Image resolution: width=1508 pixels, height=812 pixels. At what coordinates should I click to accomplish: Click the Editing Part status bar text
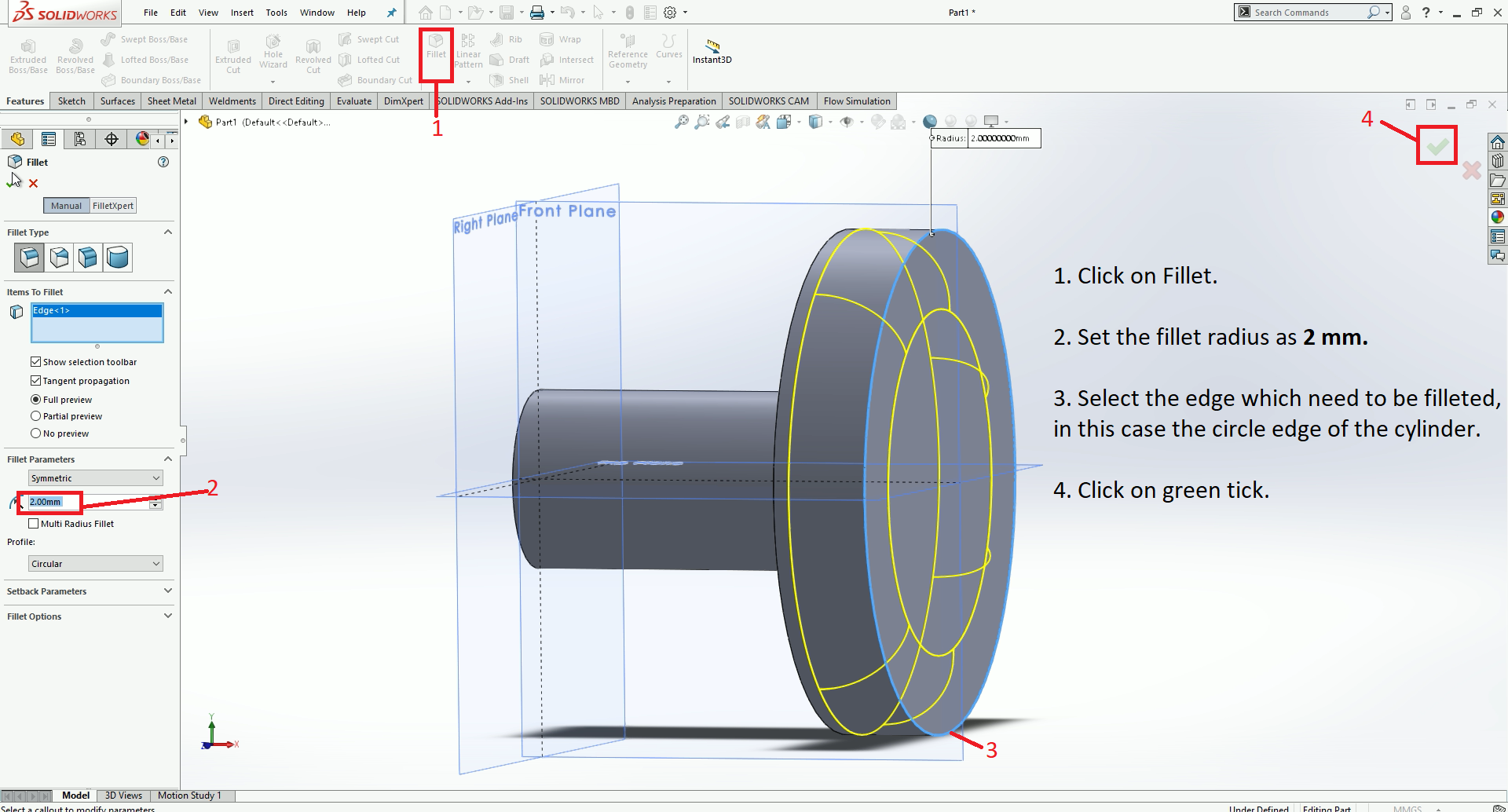(1327, 808)
